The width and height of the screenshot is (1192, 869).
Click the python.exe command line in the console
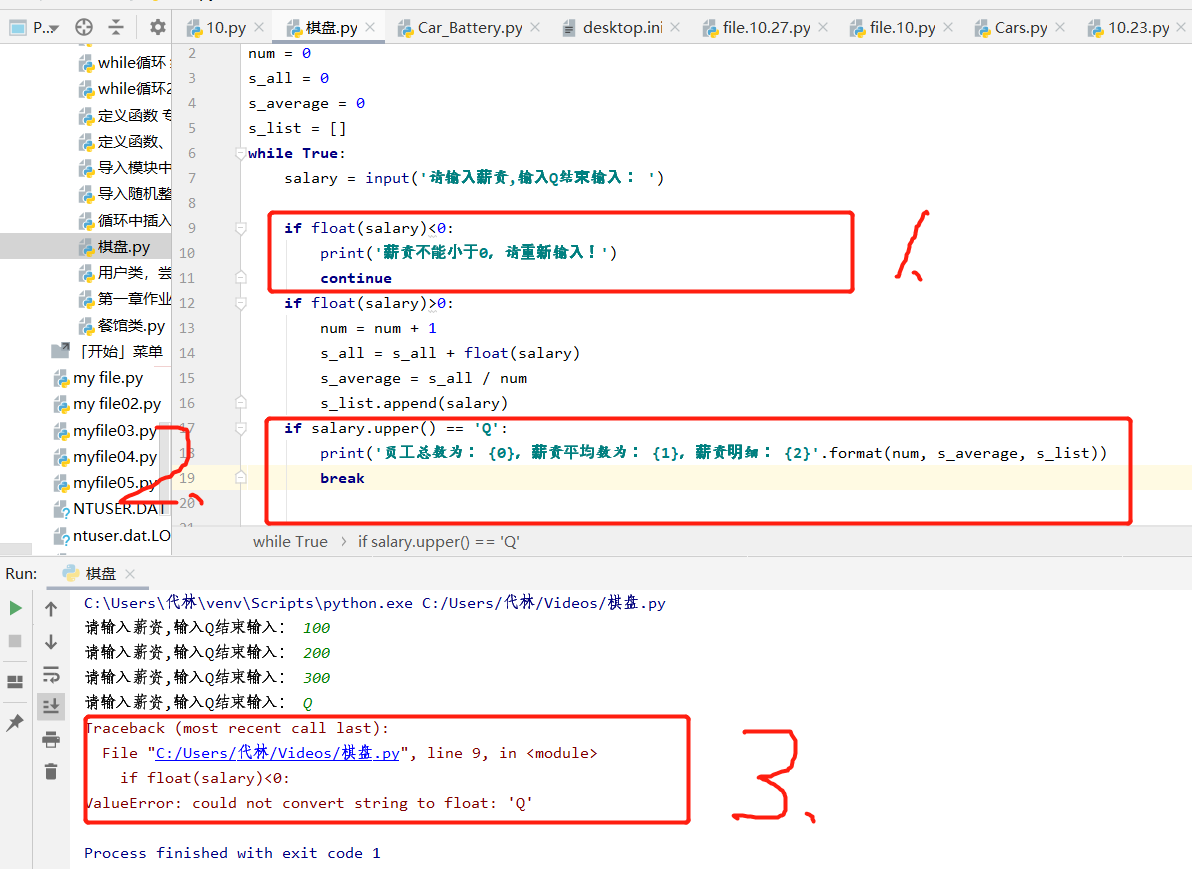click(375, 603)
